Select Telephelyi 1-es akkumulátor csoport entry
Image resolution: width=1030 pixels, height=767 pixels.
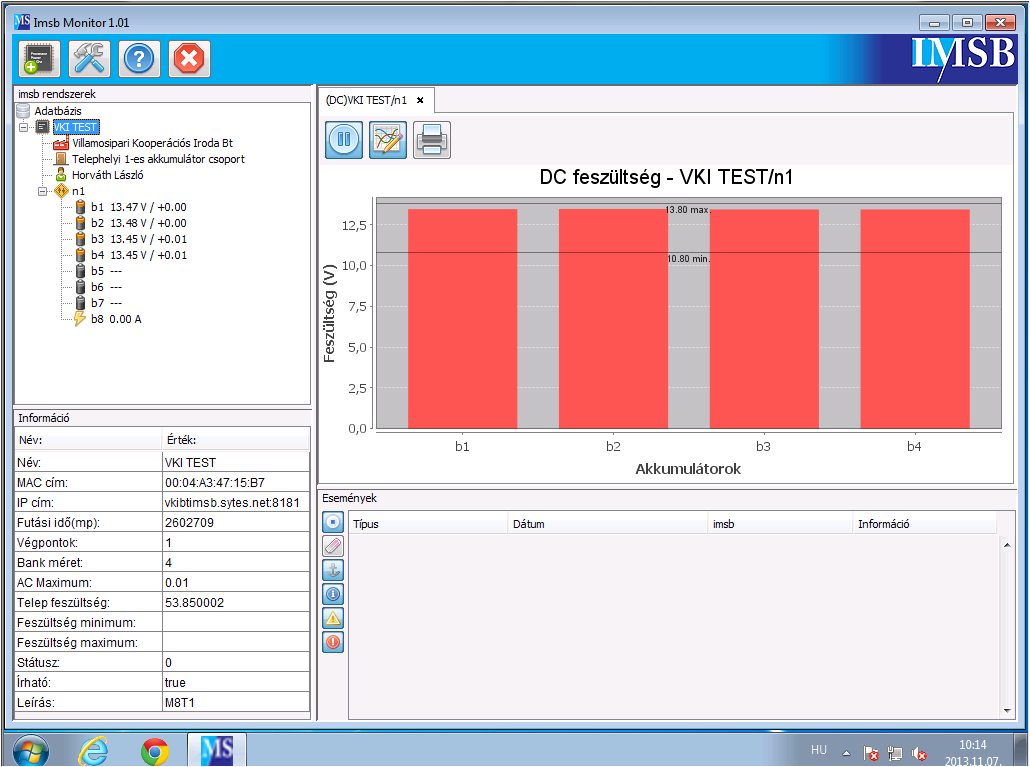pos(158,159)
